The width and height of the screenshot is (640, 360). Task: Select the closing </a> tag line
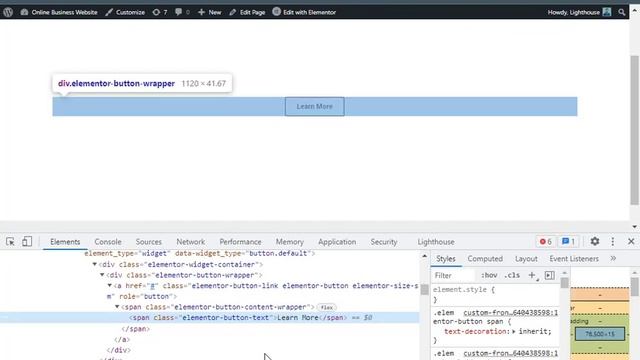122,339
